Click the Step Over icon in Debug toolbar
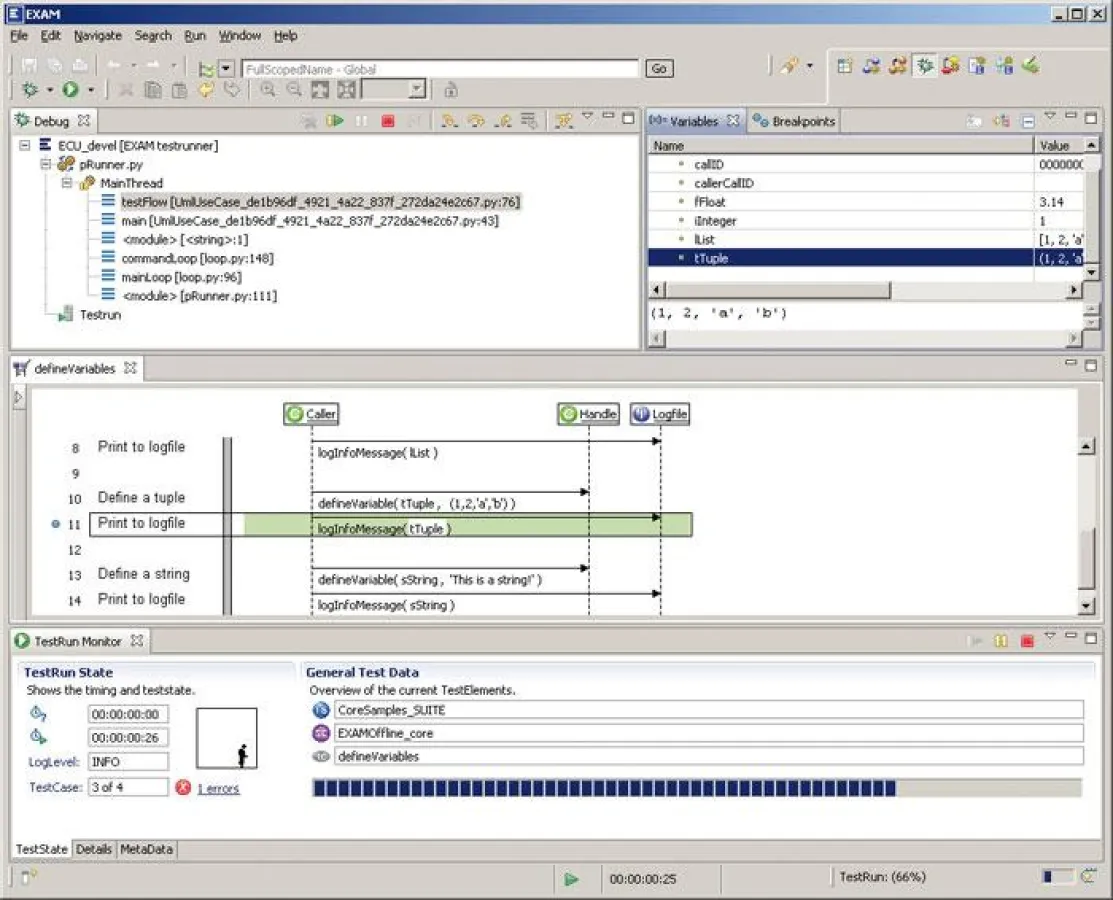Screen dimensions: 1113x900 click(476, 121)
